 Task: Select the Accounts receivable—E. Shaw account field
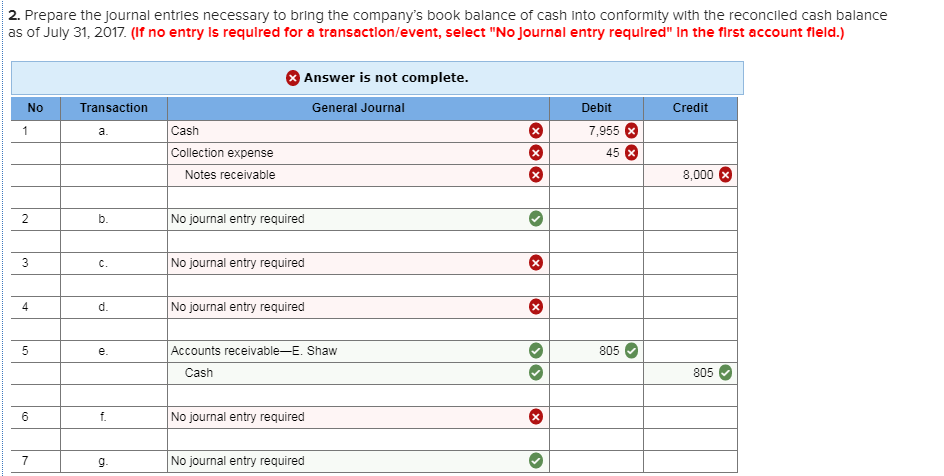[358, 351]
